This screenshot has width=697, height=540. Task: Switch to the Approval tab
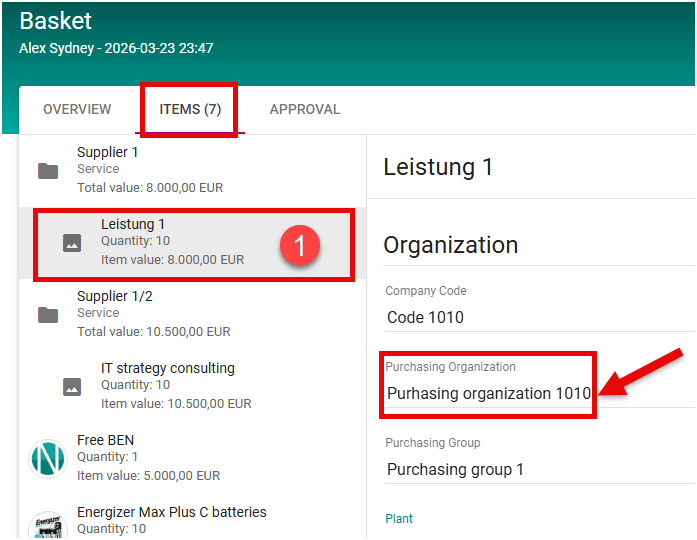click(x=305, y=110)
